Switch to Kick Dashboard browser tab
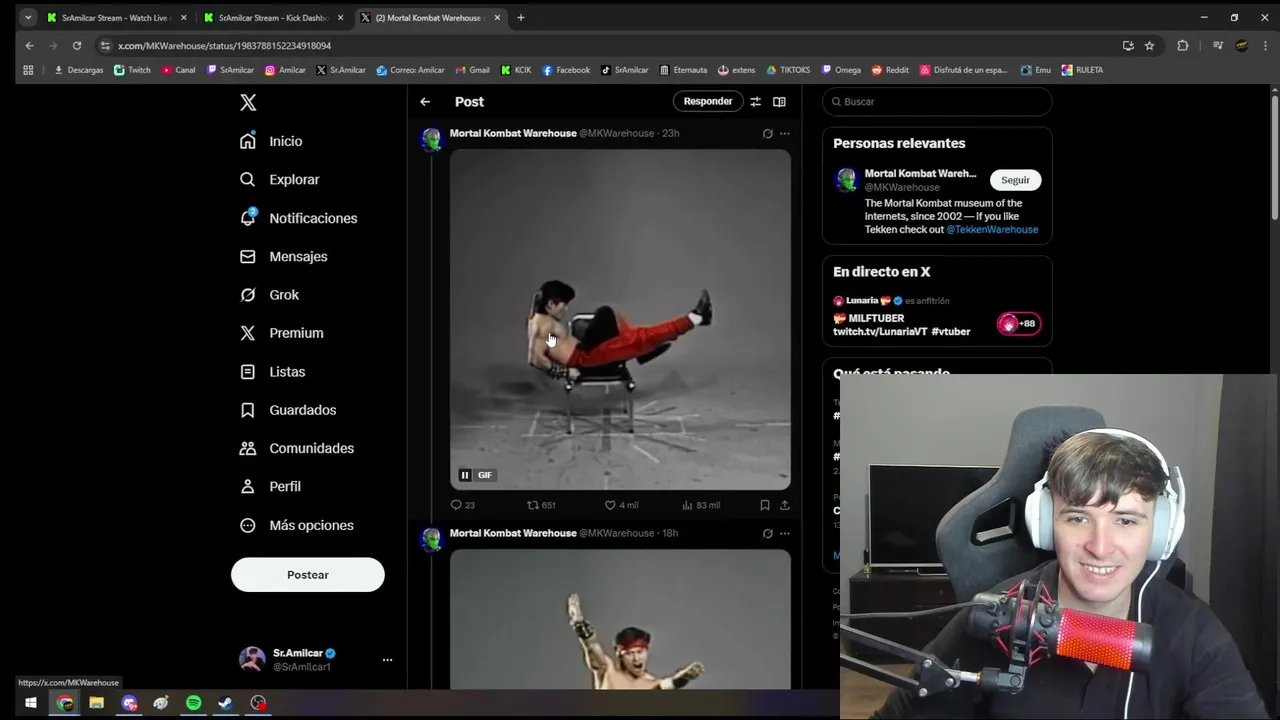 point(272,17)
